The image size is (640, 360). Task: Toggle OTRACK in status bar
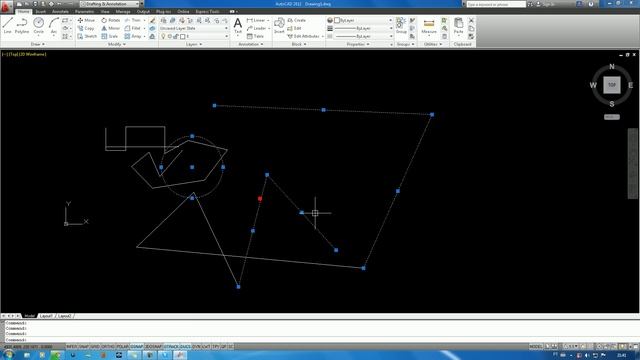coord(171,347)
